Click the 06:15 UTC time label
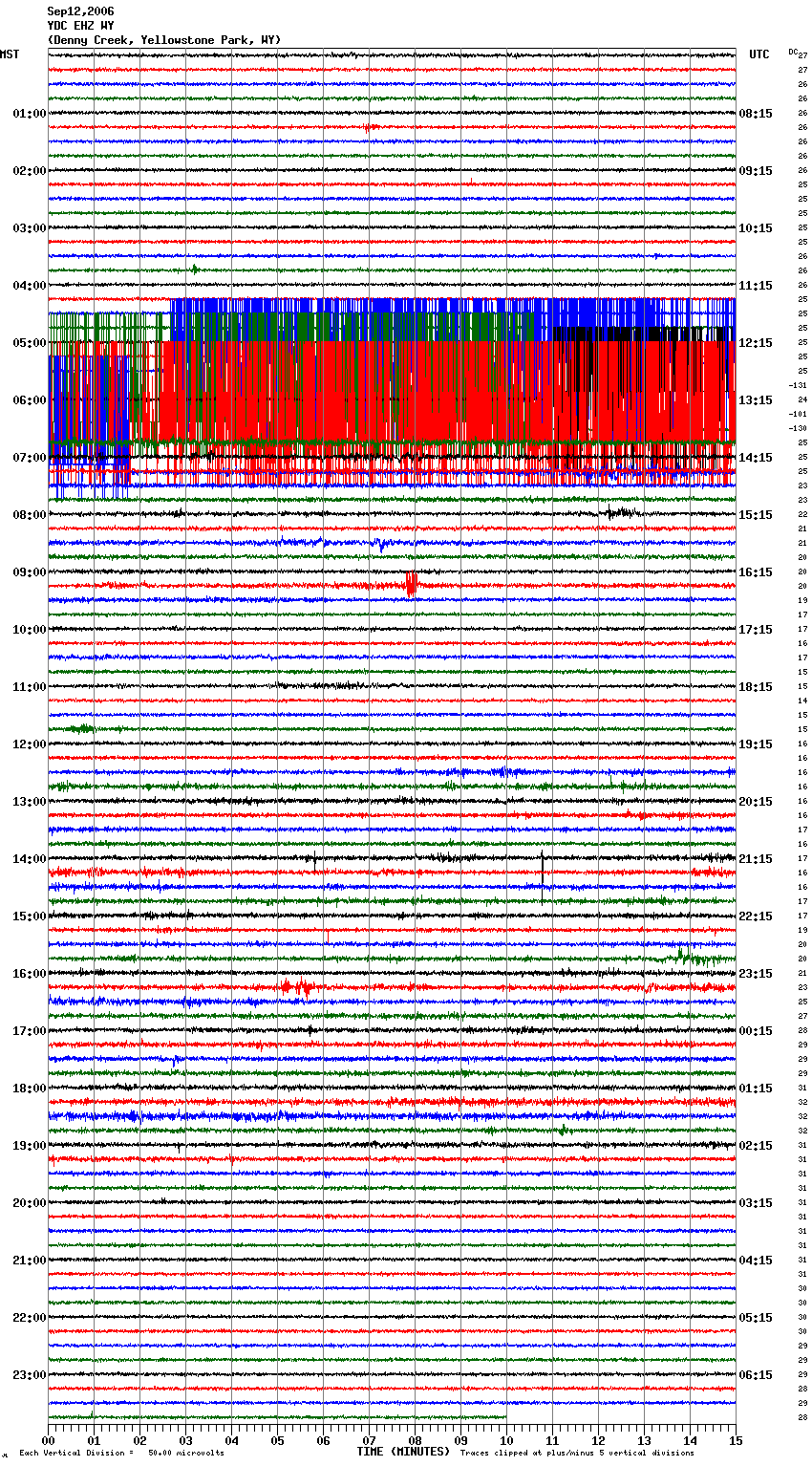Screen dimensions: 812x1466 (x=756, y=1375)
